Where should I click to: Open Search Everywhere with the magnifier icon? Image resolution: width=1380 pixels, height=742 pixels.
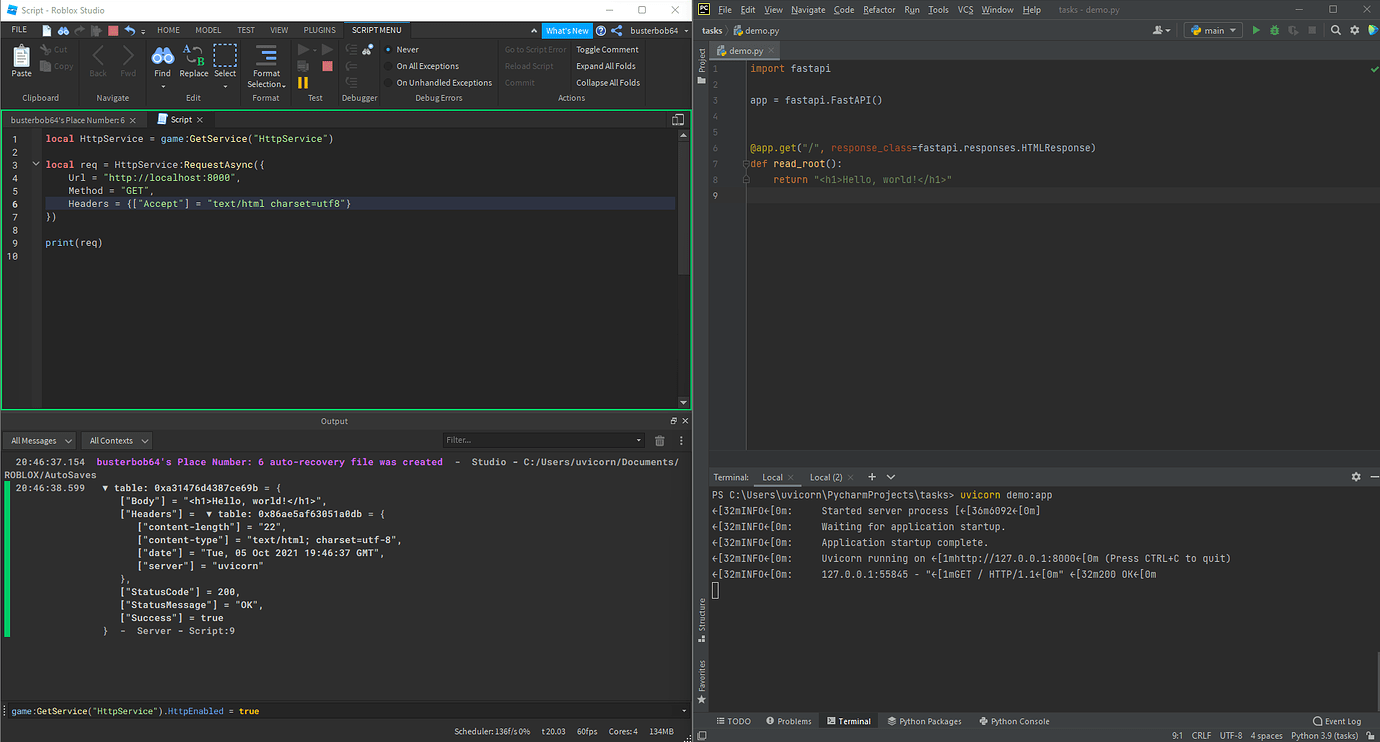1336,30
